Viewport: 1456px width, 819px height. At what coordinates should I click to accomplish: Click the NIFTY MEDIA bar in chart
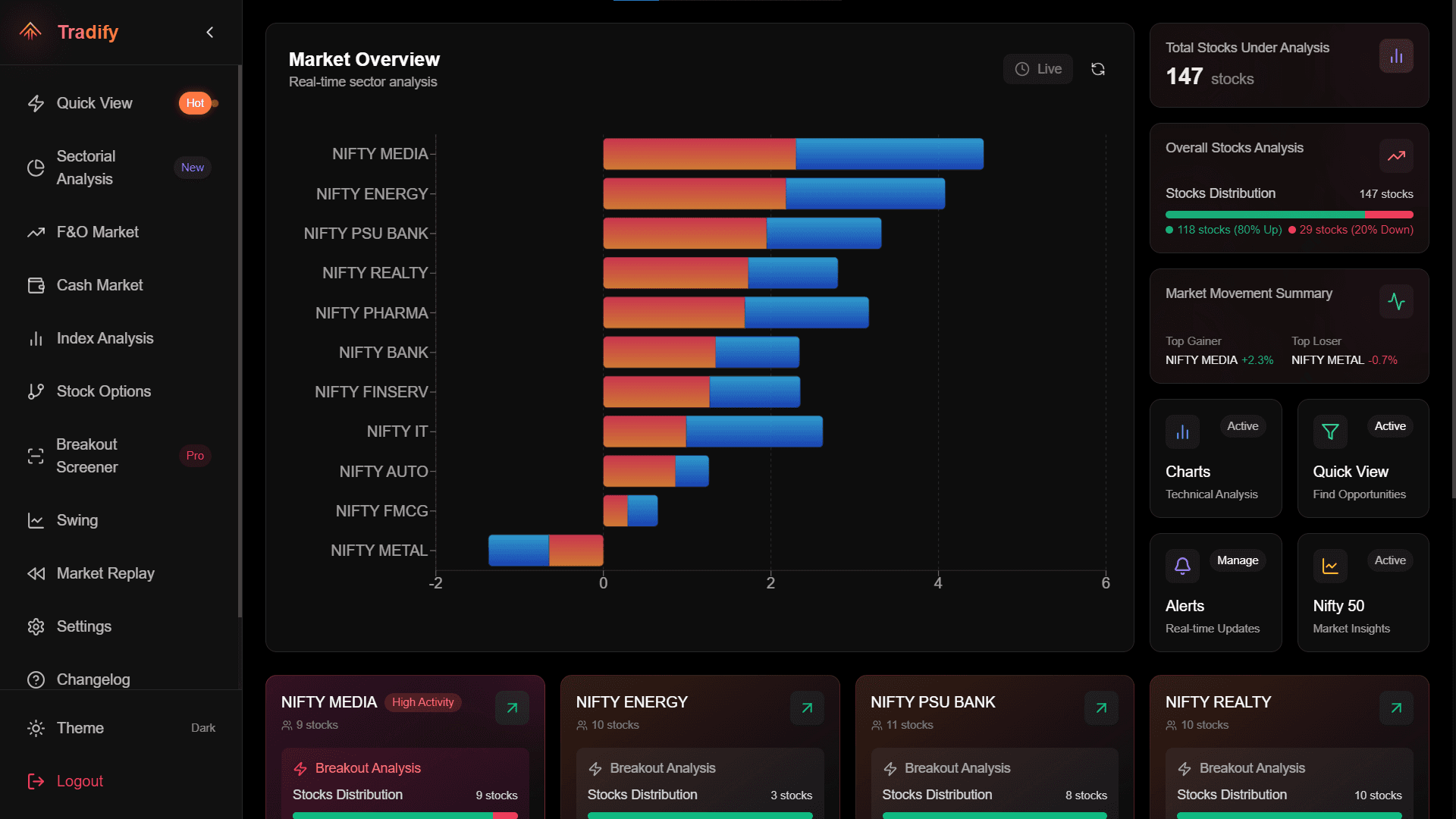[x=792, y=154]
